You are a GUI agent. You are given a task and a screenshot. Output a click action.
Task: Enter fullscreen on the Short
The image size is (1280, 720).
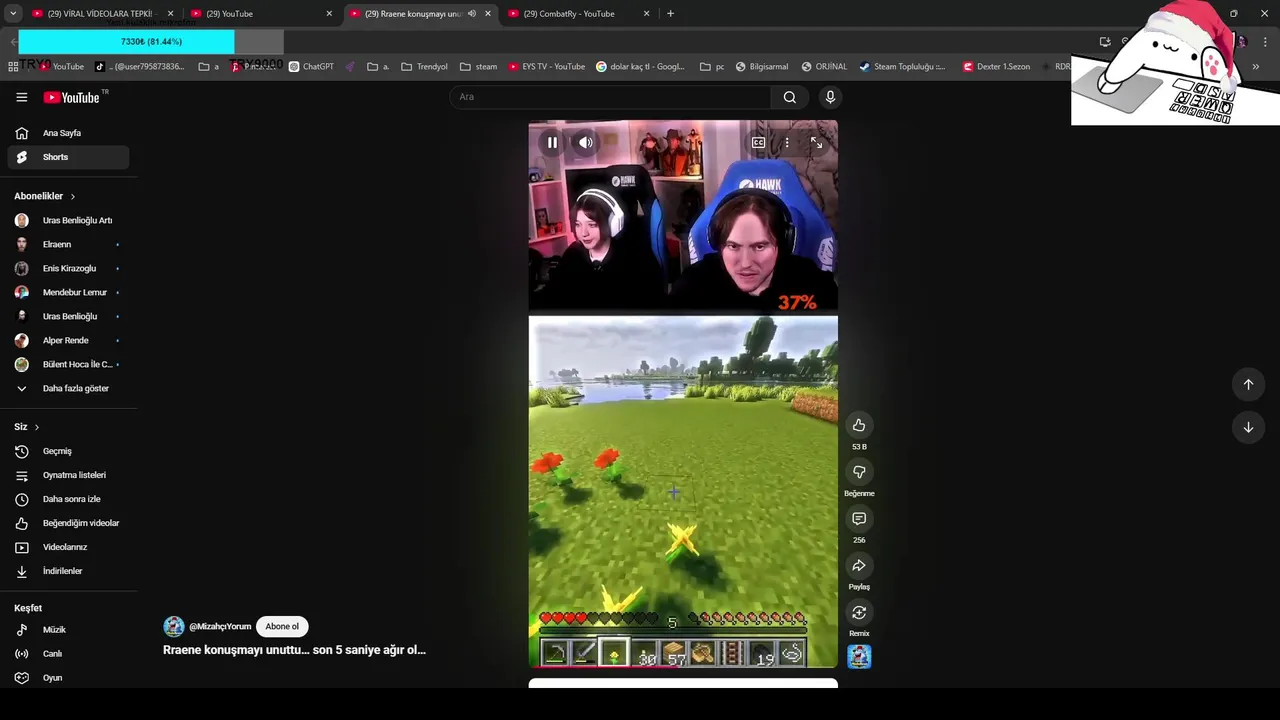pos(816,143)
